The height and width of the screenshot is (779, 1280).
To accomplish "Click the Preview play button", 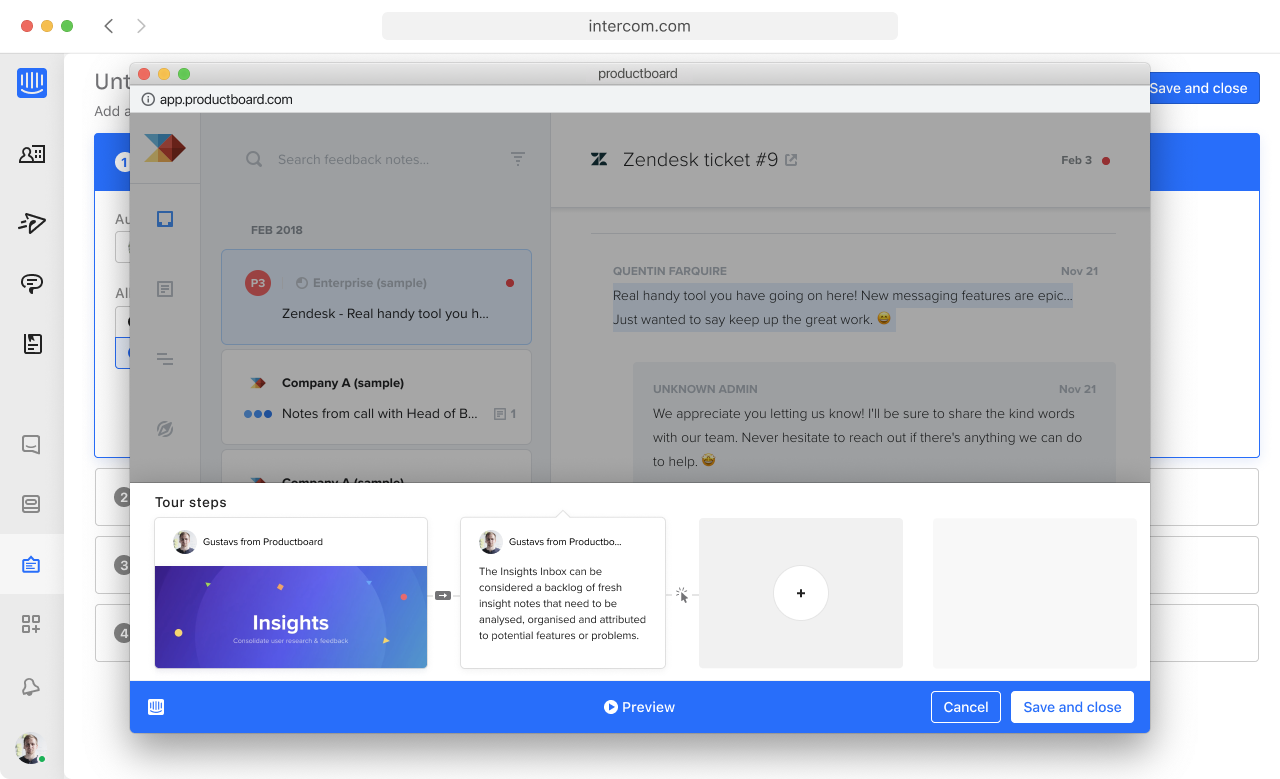I will pyautogui.click(x=639, y=707).
